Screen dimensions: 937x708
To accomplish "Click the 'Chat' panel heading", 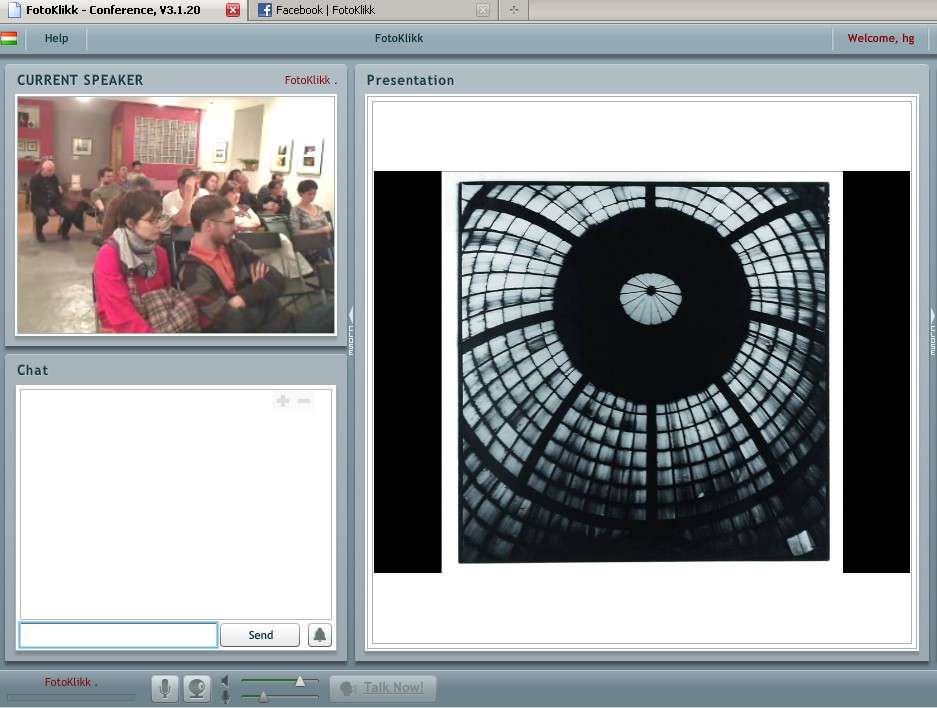I will 33,370.
